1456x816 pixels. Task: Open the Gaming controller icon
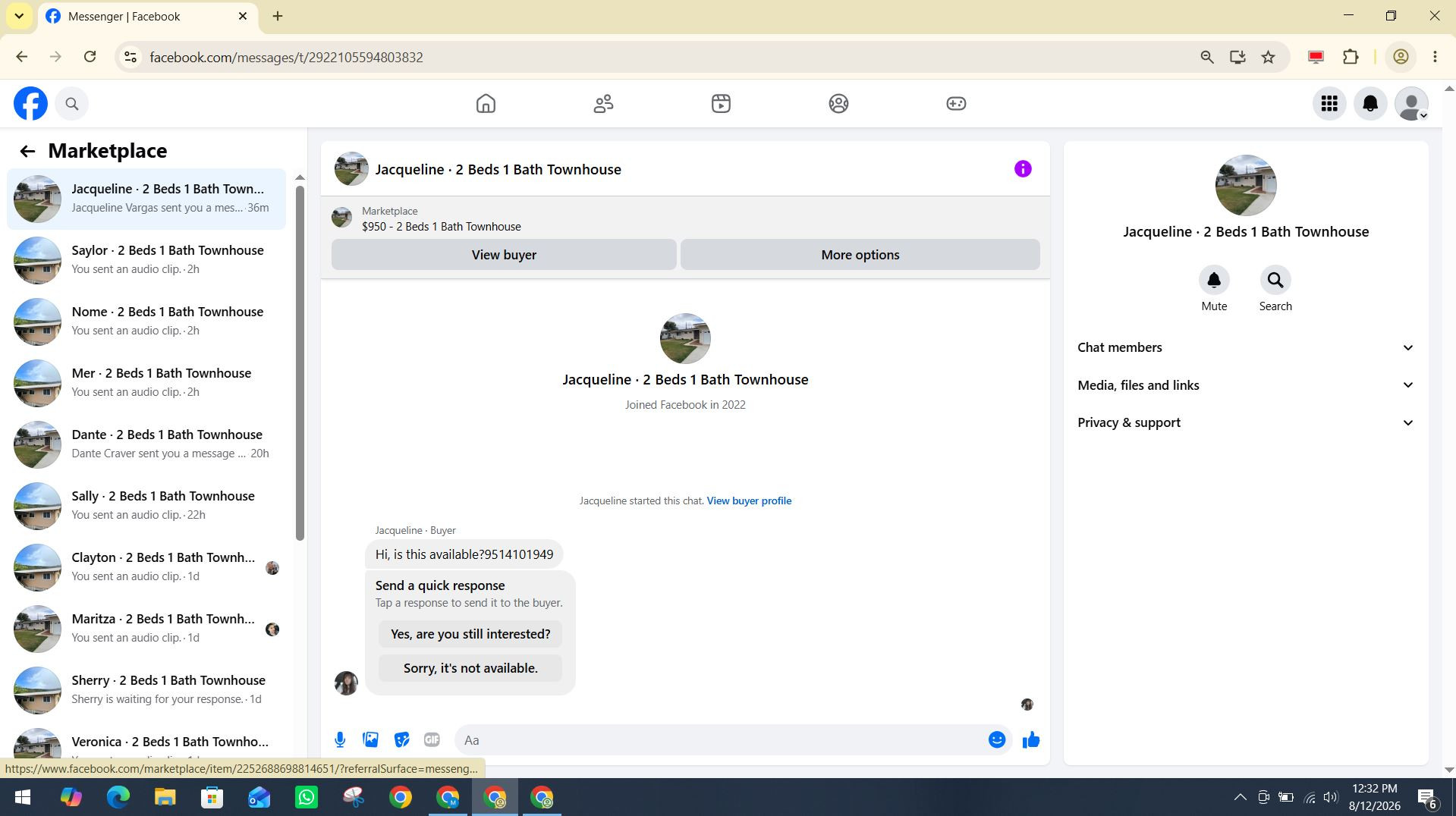point(956,104)
